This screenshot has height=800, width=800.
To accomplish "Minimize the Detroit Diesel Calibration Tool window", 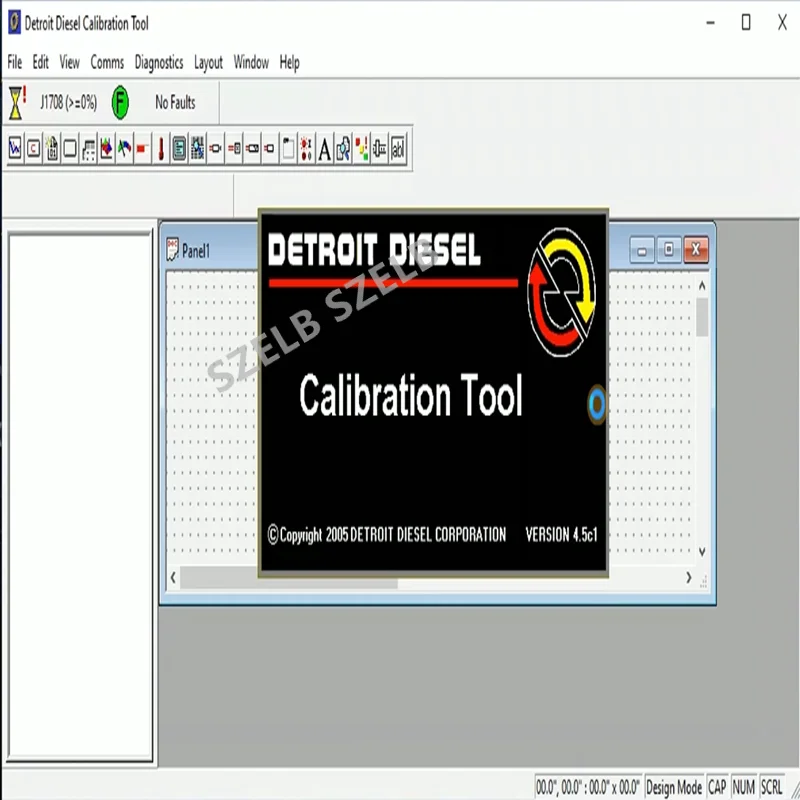I will tap(710, 22).
